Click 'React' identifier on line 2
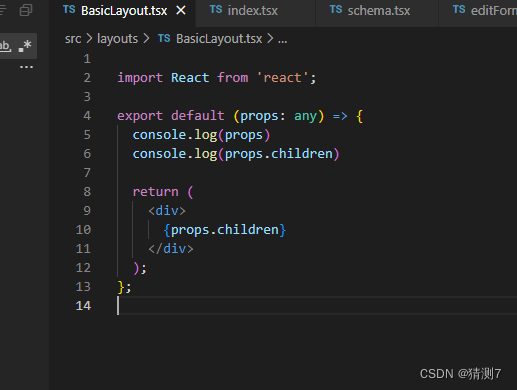The image size is (517, 390). 190,78
